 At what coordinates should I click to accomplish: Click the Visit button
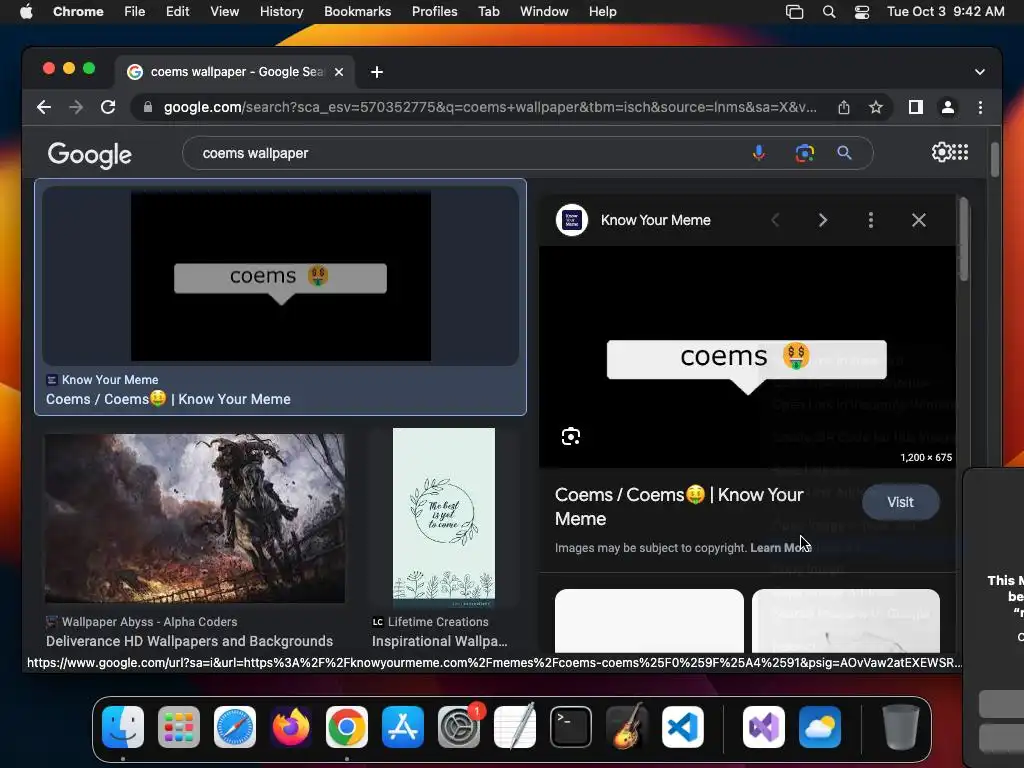pos(901,502)
